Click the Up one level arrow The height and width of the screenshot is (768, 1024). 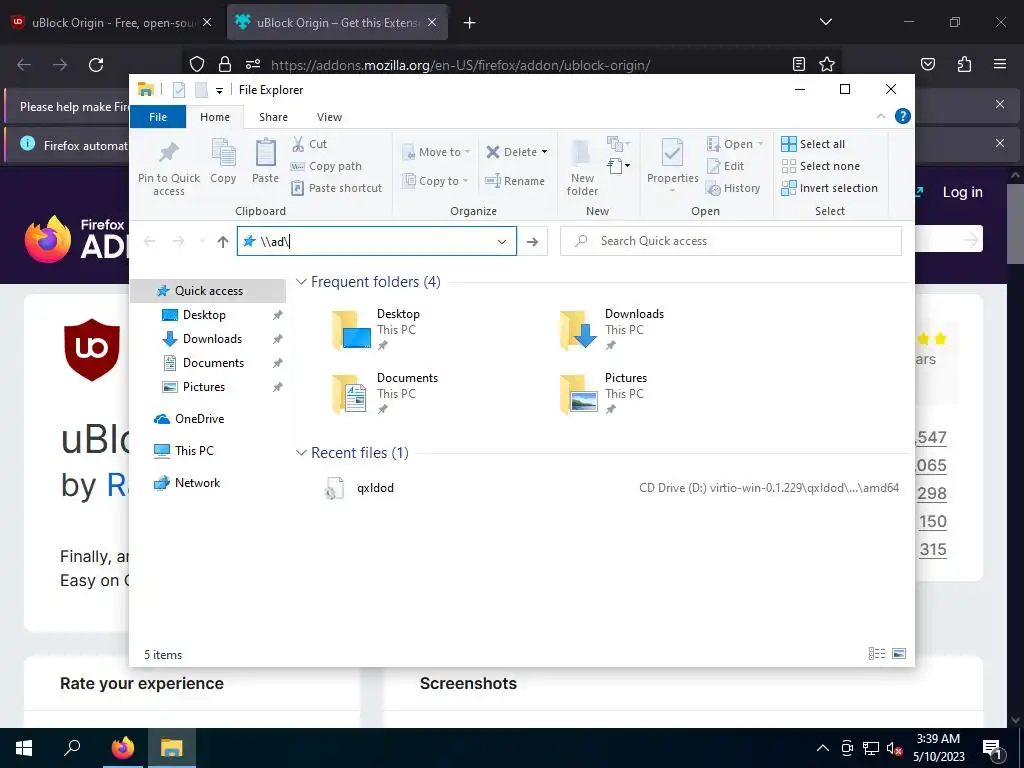point(223,242)
